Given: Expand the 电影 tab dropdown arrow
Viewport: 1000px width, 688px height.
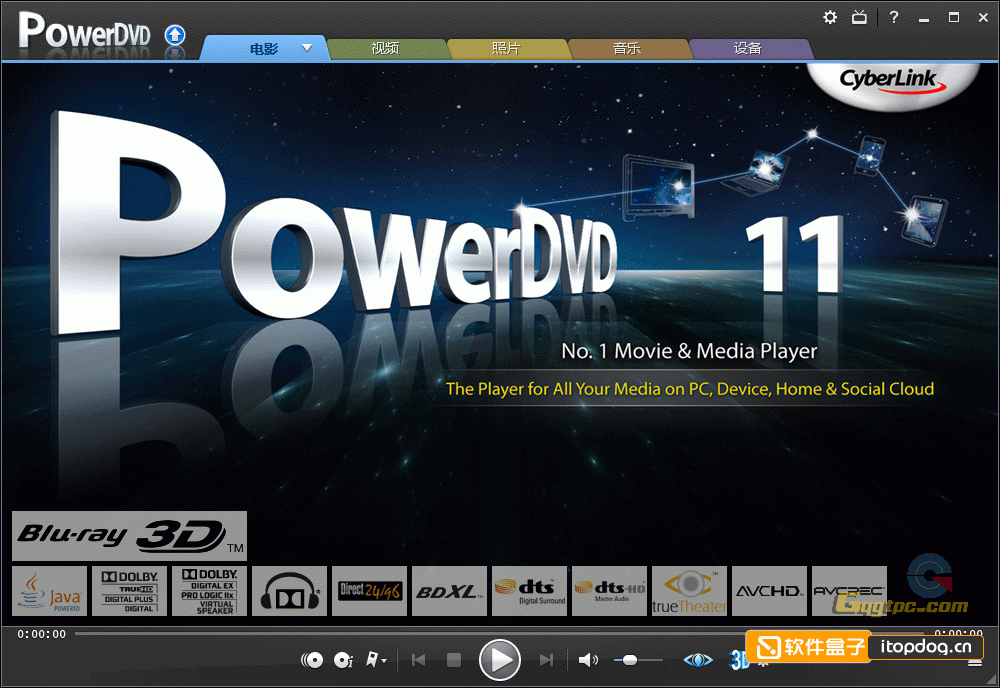Looking at the screenshot, I should 307,47.
